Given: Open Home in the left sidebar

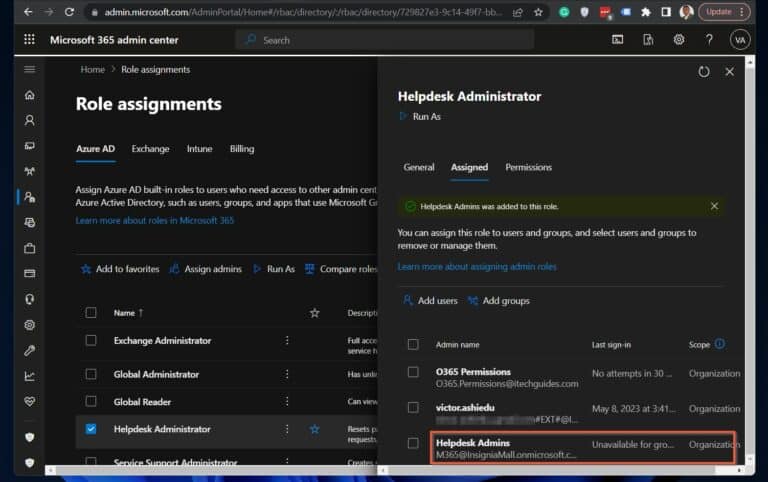Looking at the screenshot, I should click(x=29, y=95).
